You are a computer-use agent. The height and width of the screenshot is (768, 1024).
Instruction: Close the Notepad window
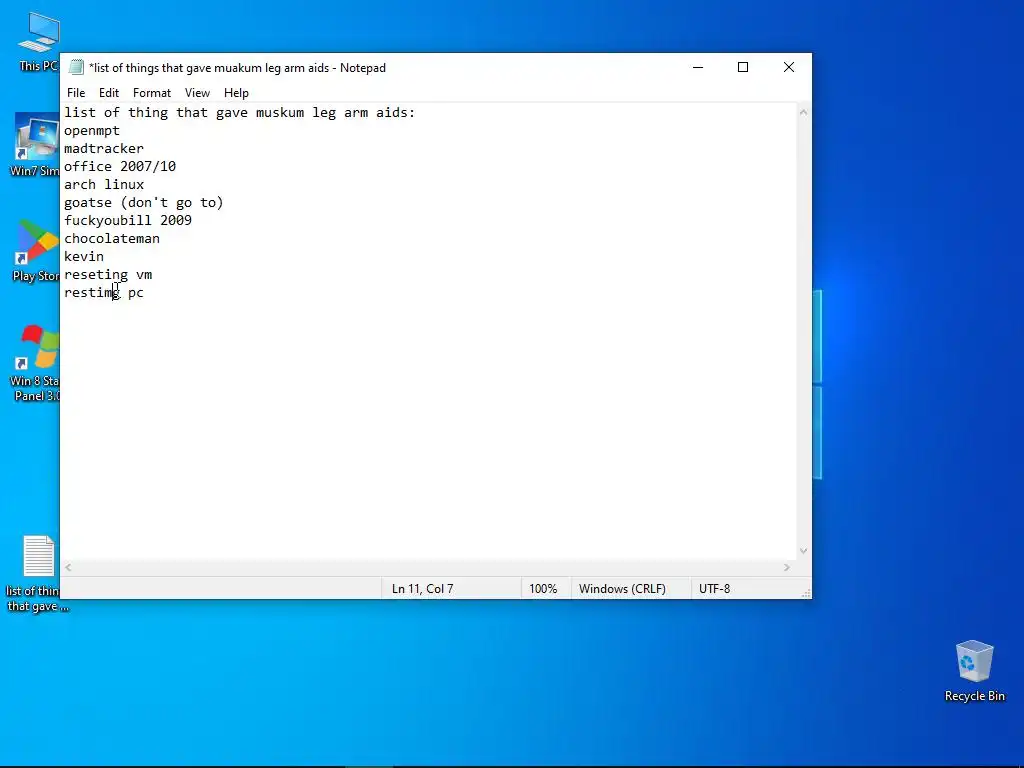tap(788, 67)
